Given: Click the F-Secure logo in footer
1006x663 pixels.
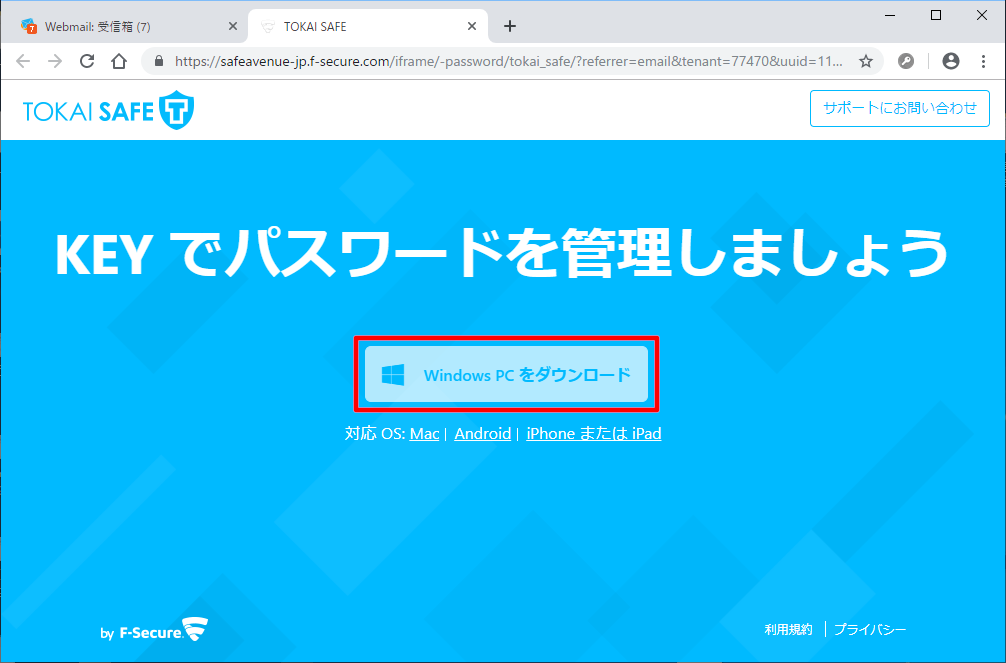Looking at the screenshot, I should point(154,630).
